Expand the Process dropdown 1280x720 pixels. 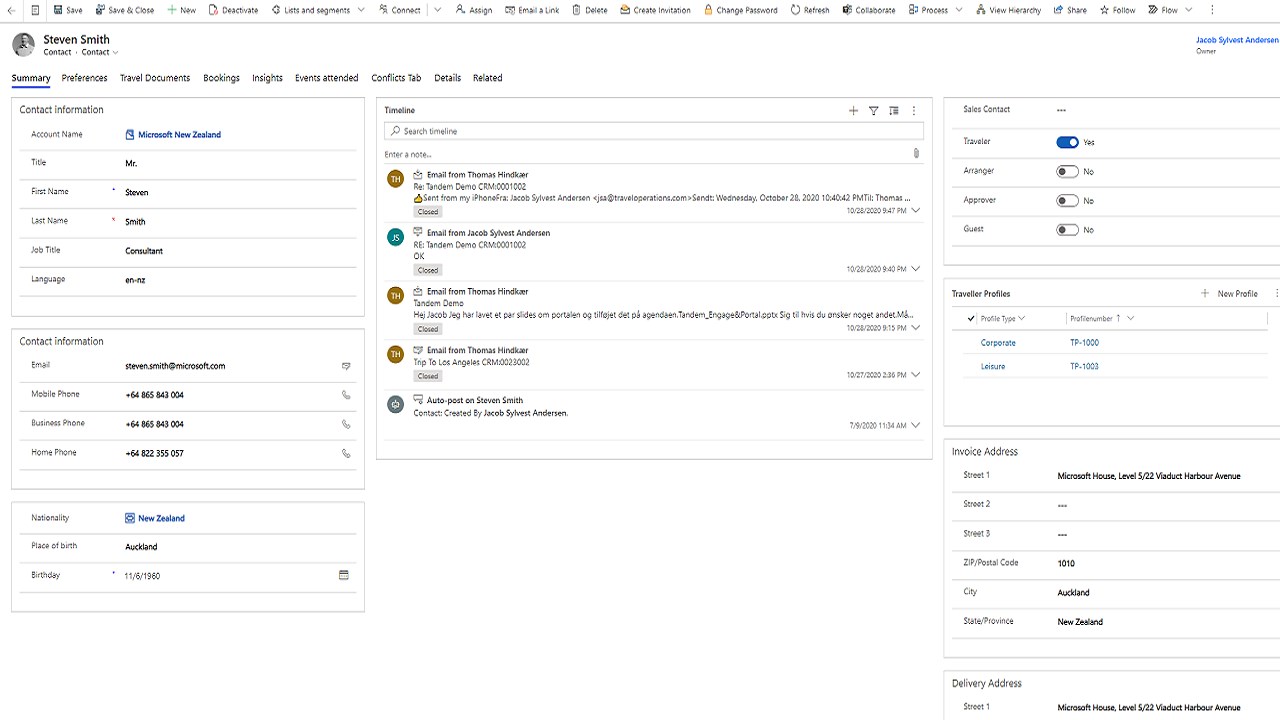click(x=959, y=10)
